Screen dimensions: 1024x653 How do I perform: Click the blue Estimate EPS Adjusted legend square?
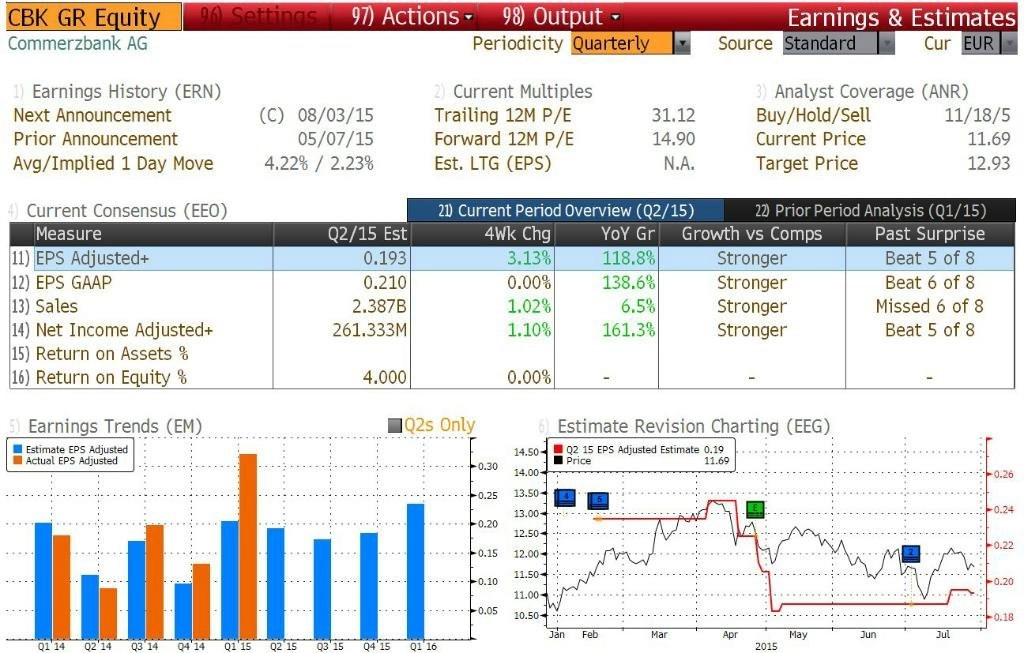point(18,449)
